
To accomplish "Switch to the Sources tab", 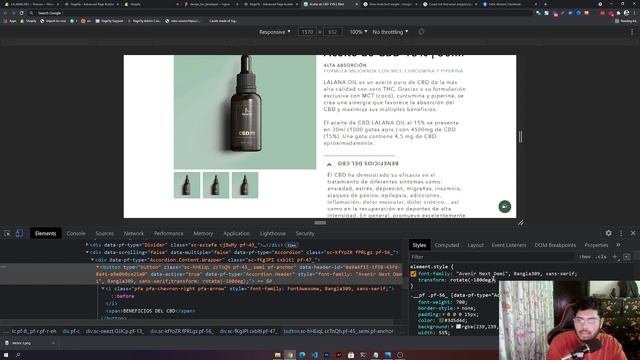I will (104, 233).
